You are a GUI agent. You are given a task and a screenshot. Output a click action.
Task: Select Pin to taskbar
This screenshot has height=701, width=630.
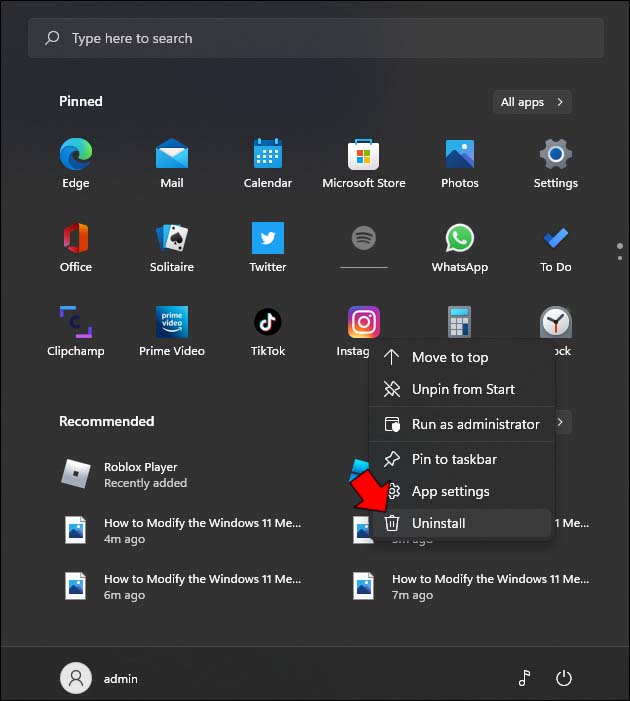point(462,459)
